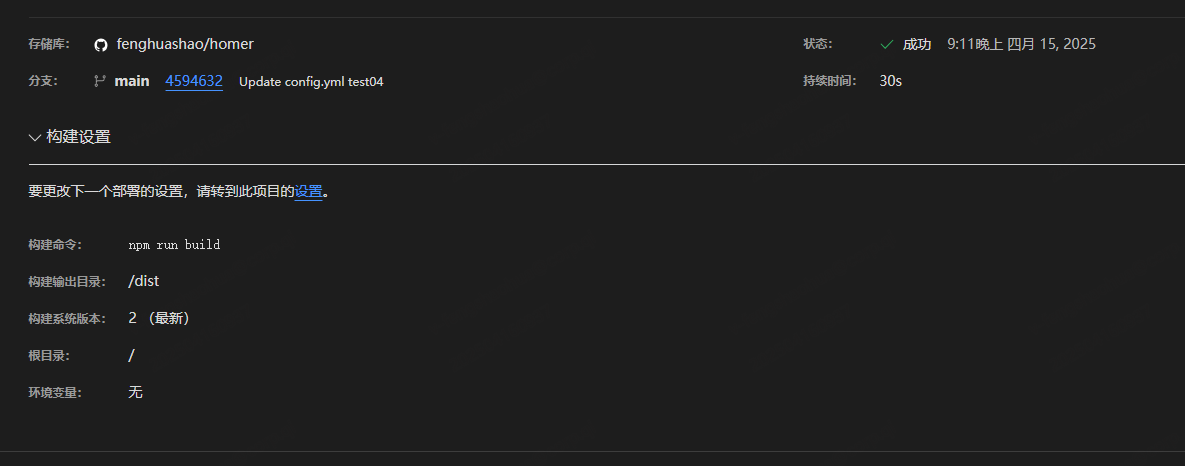The width and height of the screenshot is (1185, 466).
Task: Click the GitHub icon beside fenghuashao/homer
Action: coord(101,45)
